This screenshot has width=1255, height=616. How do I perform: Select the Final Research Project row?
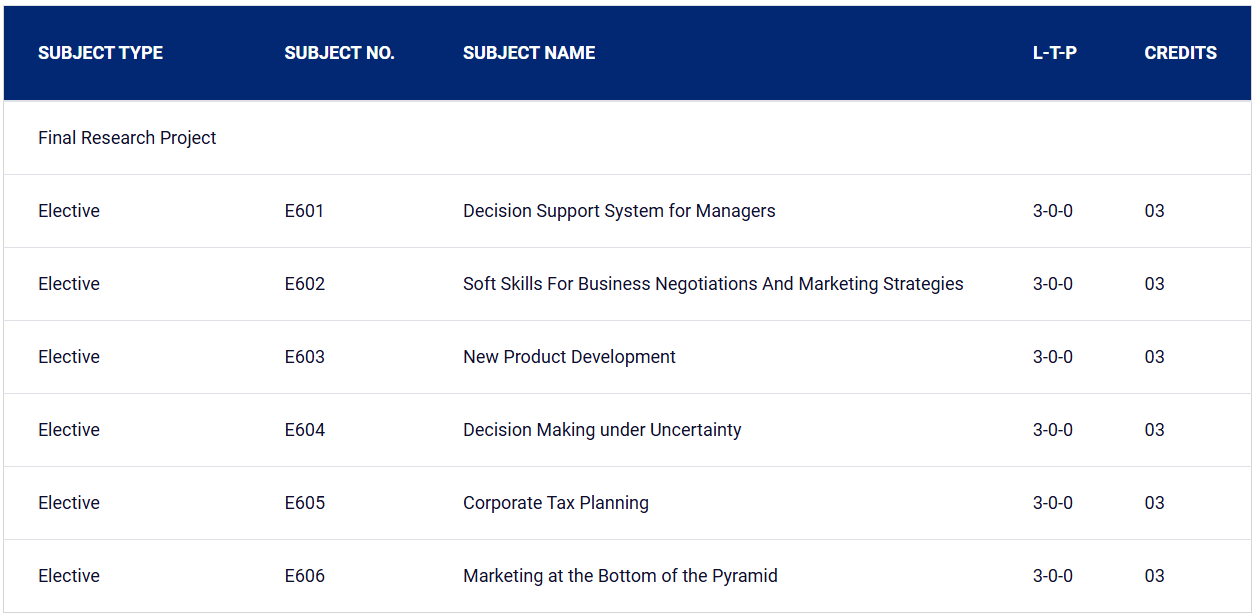(627, 138)
